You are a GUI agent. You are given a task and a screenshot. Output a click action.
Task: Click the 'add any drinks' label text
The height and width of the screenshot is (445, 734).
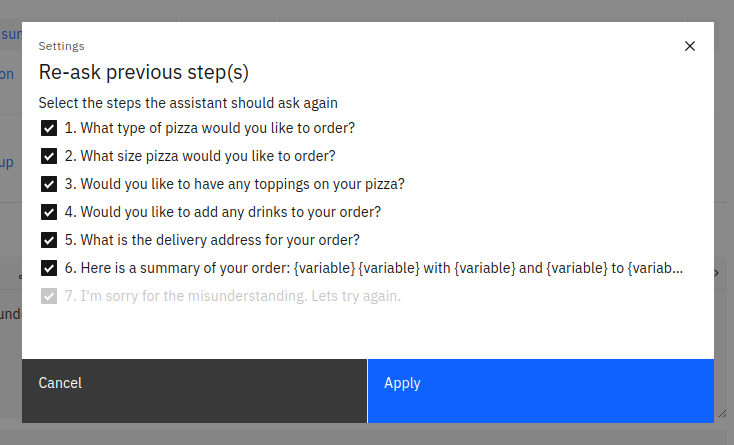click(x=222, y=212)
